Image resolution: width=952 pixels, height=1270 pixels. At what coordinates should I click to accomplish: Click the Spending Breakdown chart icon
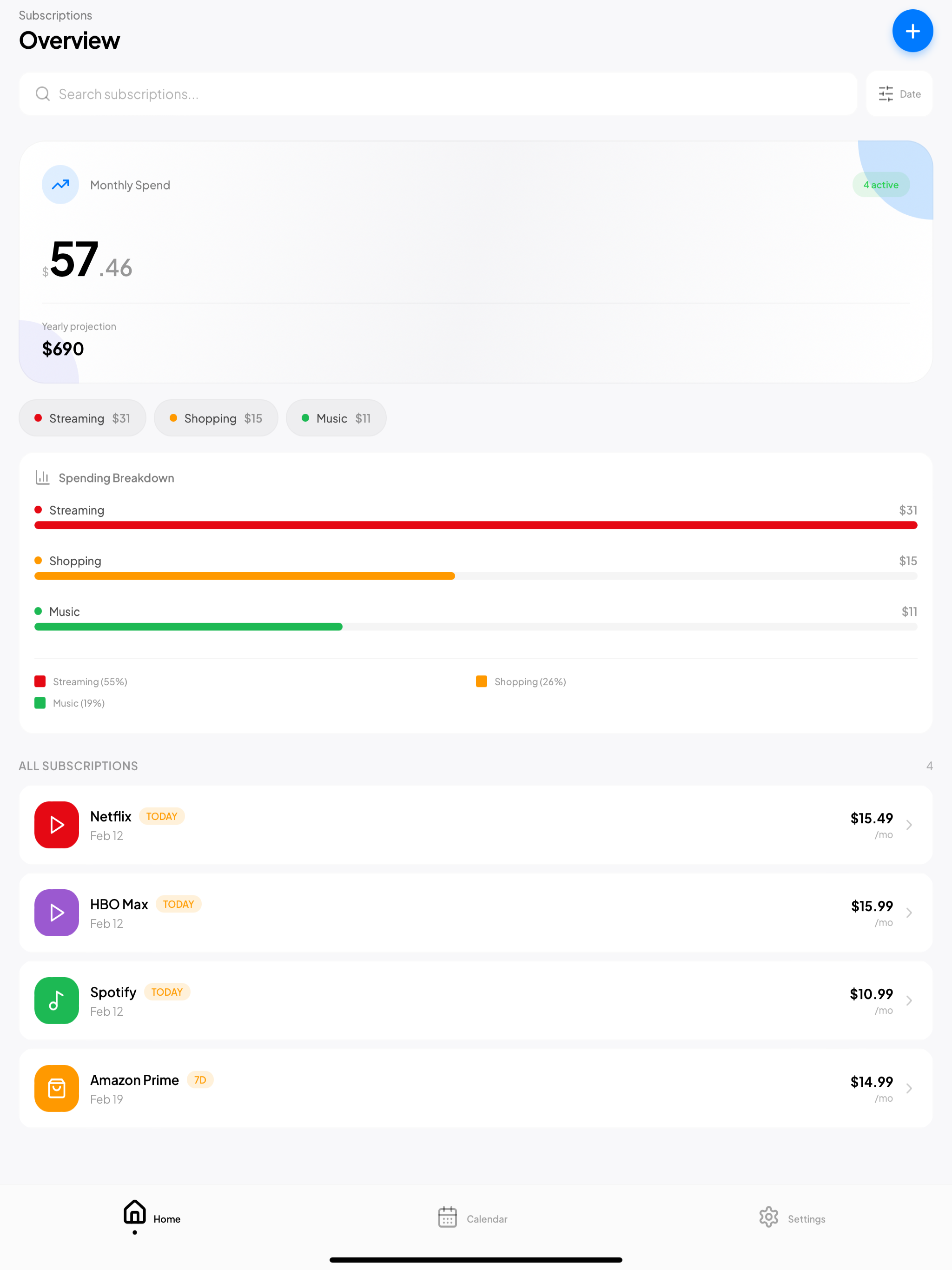click(42, 477)
